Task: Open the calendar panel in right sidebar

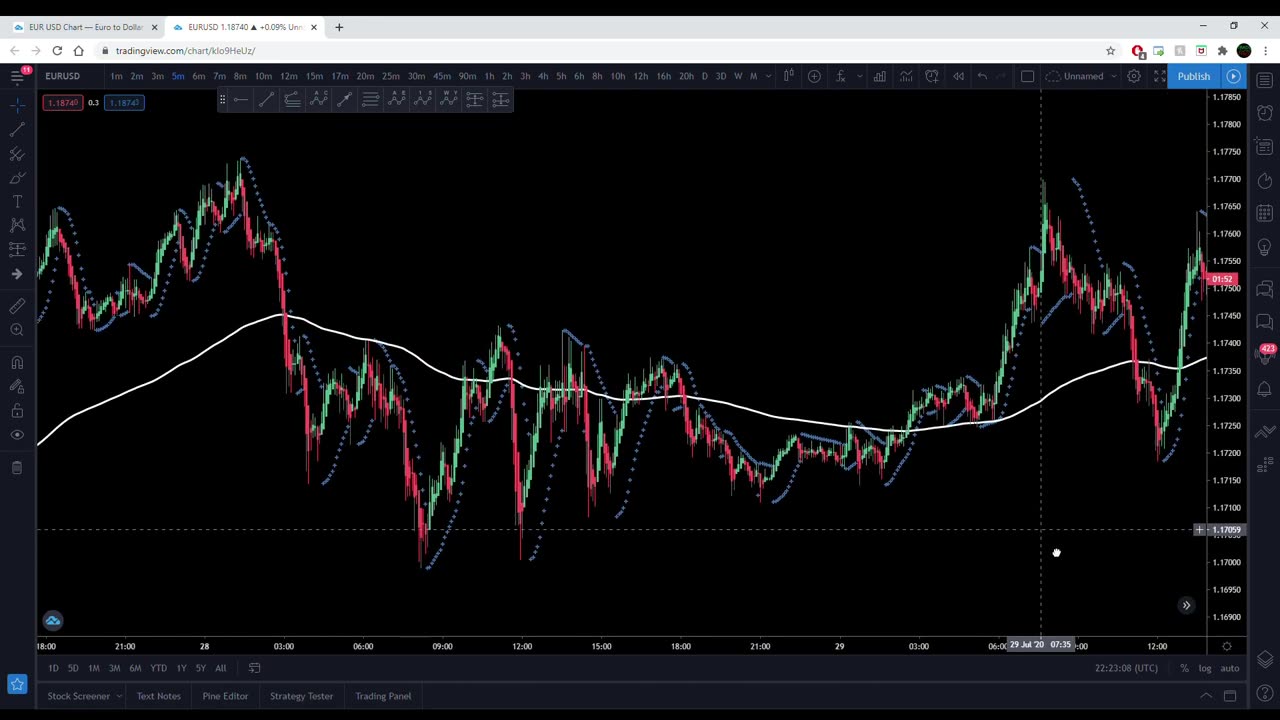Action: 1265,213
